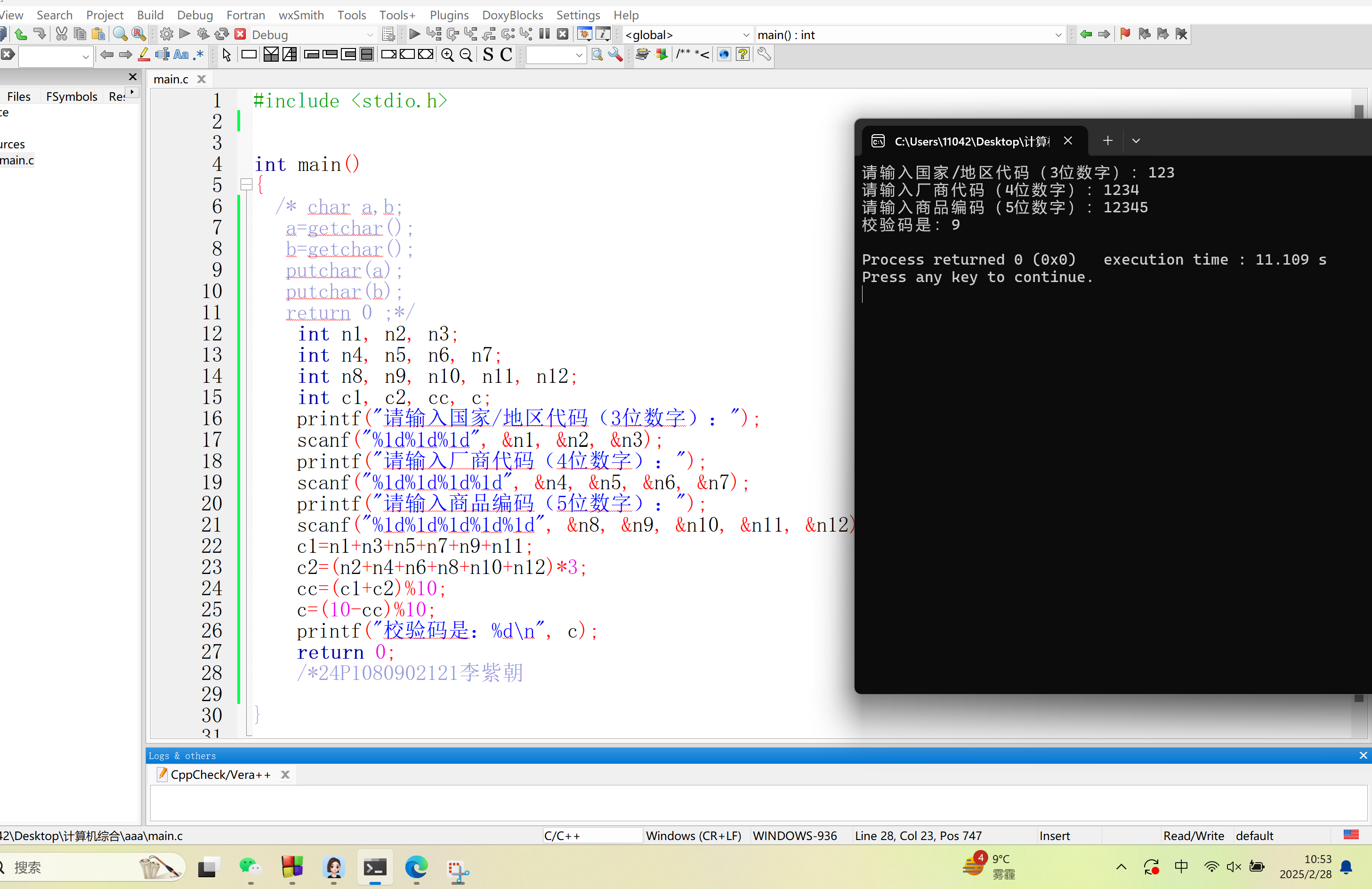Clear all bookmarks icon
The width and height of the screenshot is (1372, 889).
1182,34
